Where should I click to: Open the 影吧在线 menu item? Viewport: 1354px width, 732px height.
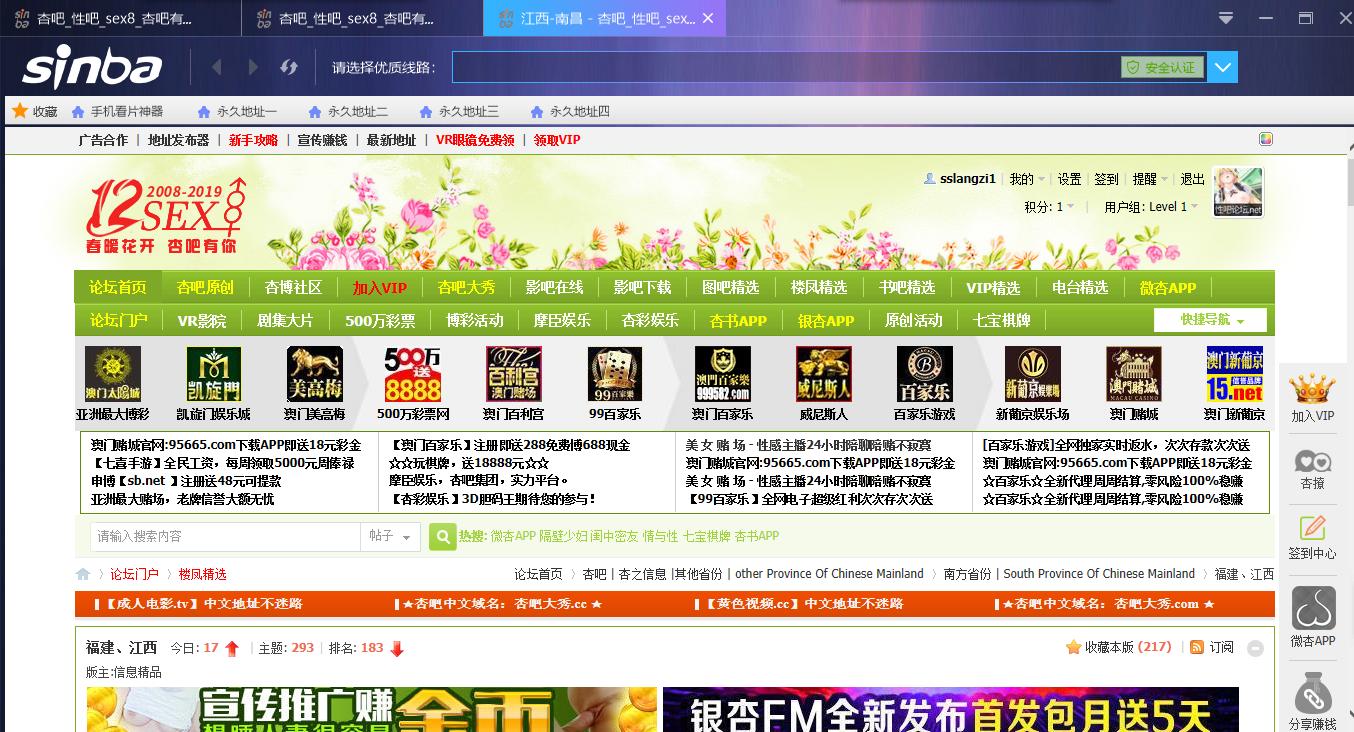pyautogui.click(x=554, y=288)
